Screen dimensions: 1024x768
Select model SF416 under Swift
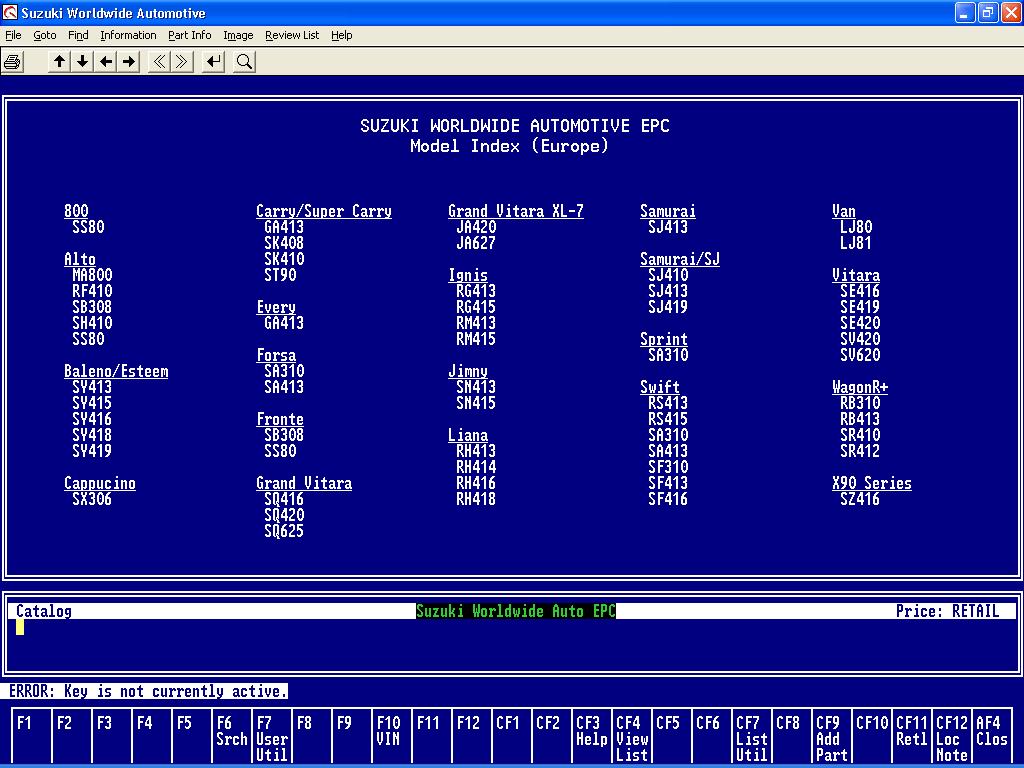click(x=668, y=499)
